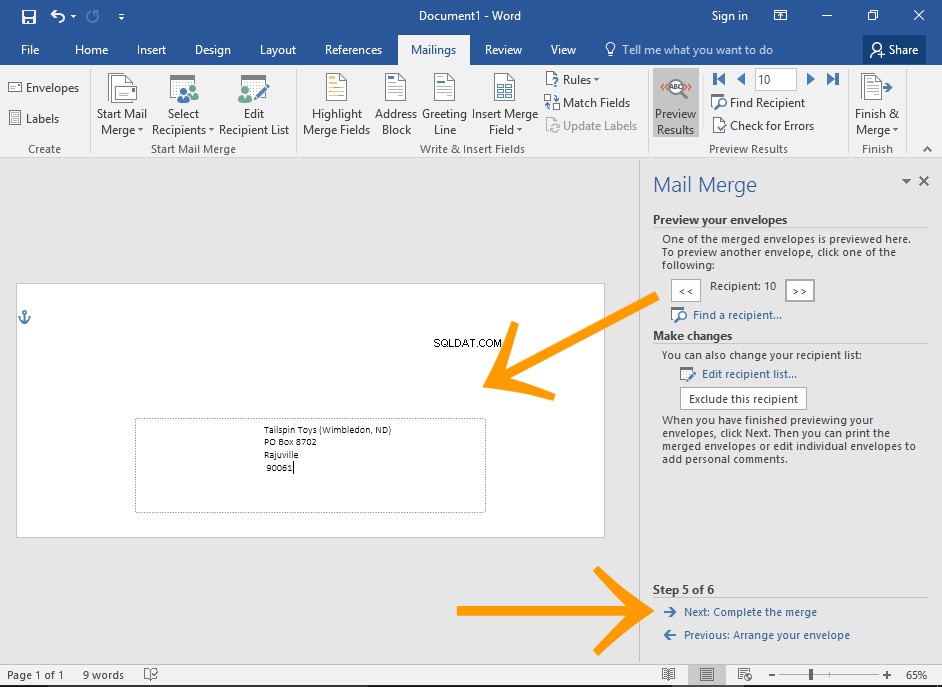Jump to the last record

click(833, 79)
